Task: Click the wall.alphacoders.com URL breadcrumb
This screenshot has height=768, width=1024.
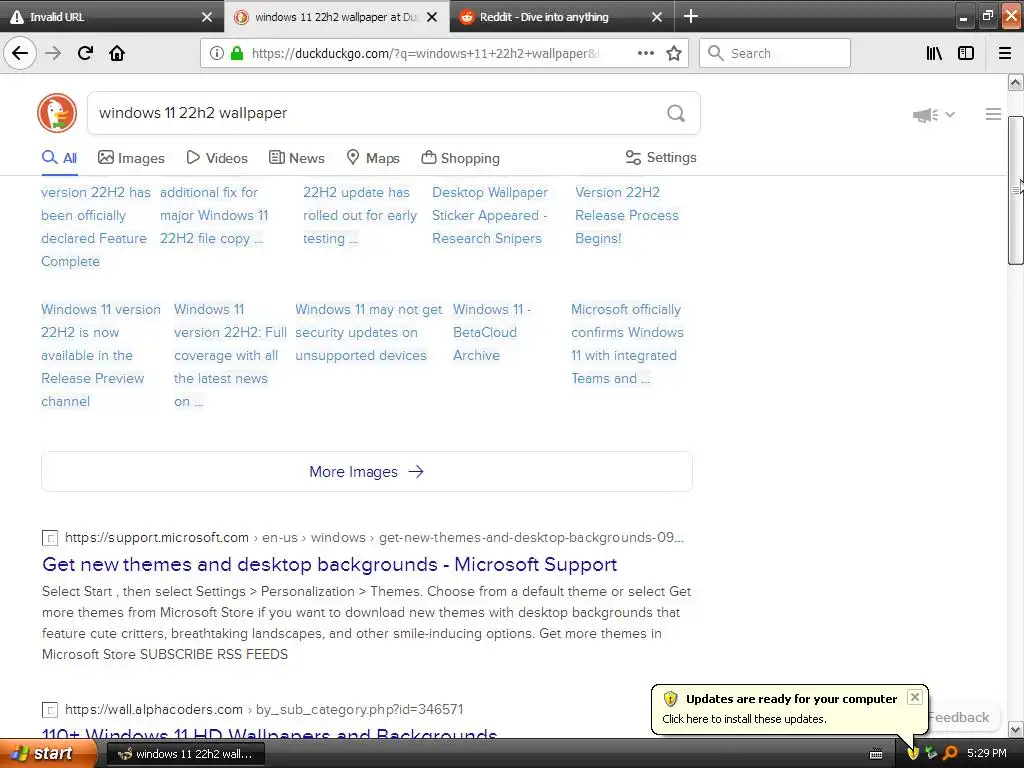Action: click(x=264, y=709)
